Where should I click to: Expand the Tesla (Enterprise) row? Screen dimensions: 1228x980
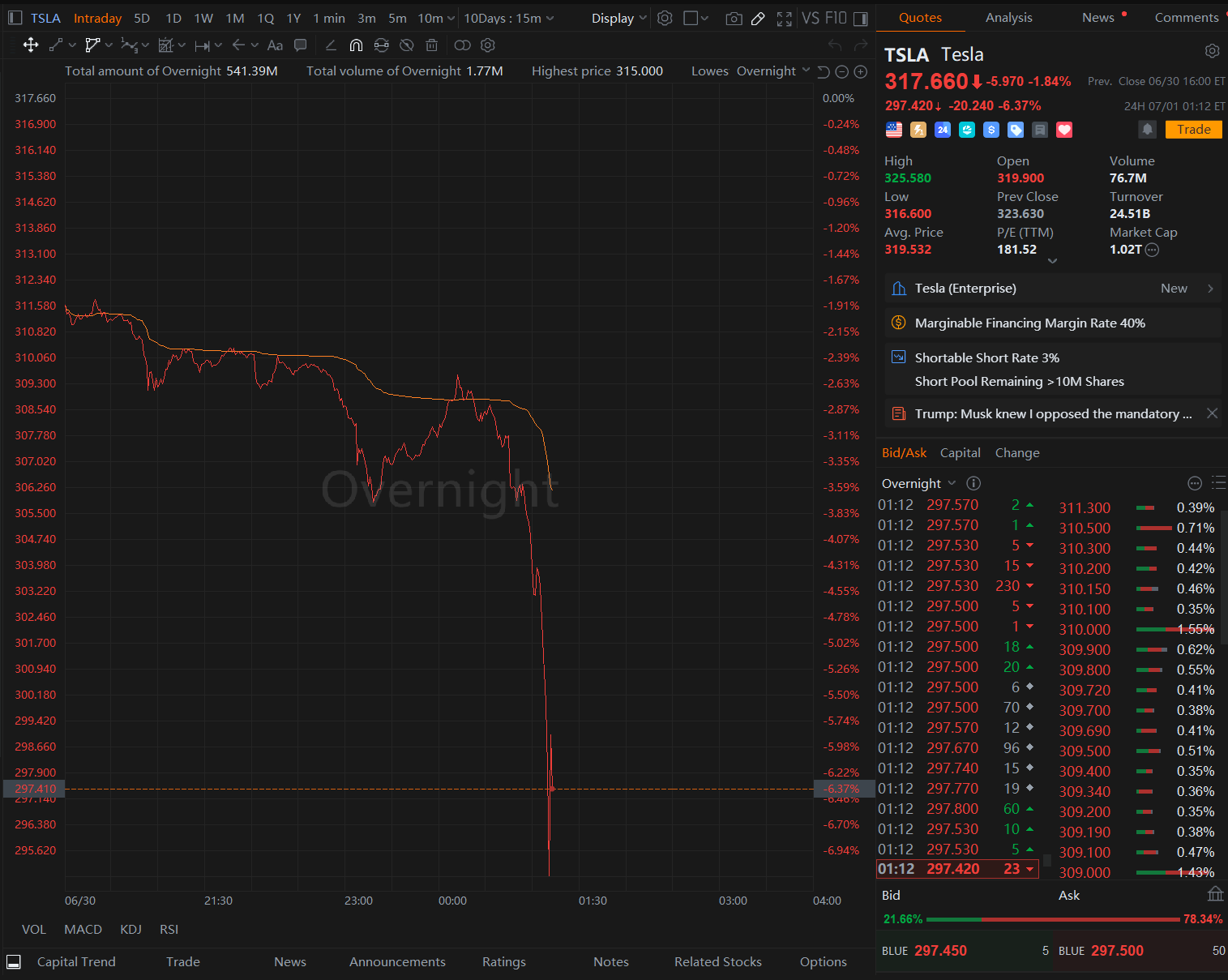point(1053,289)
